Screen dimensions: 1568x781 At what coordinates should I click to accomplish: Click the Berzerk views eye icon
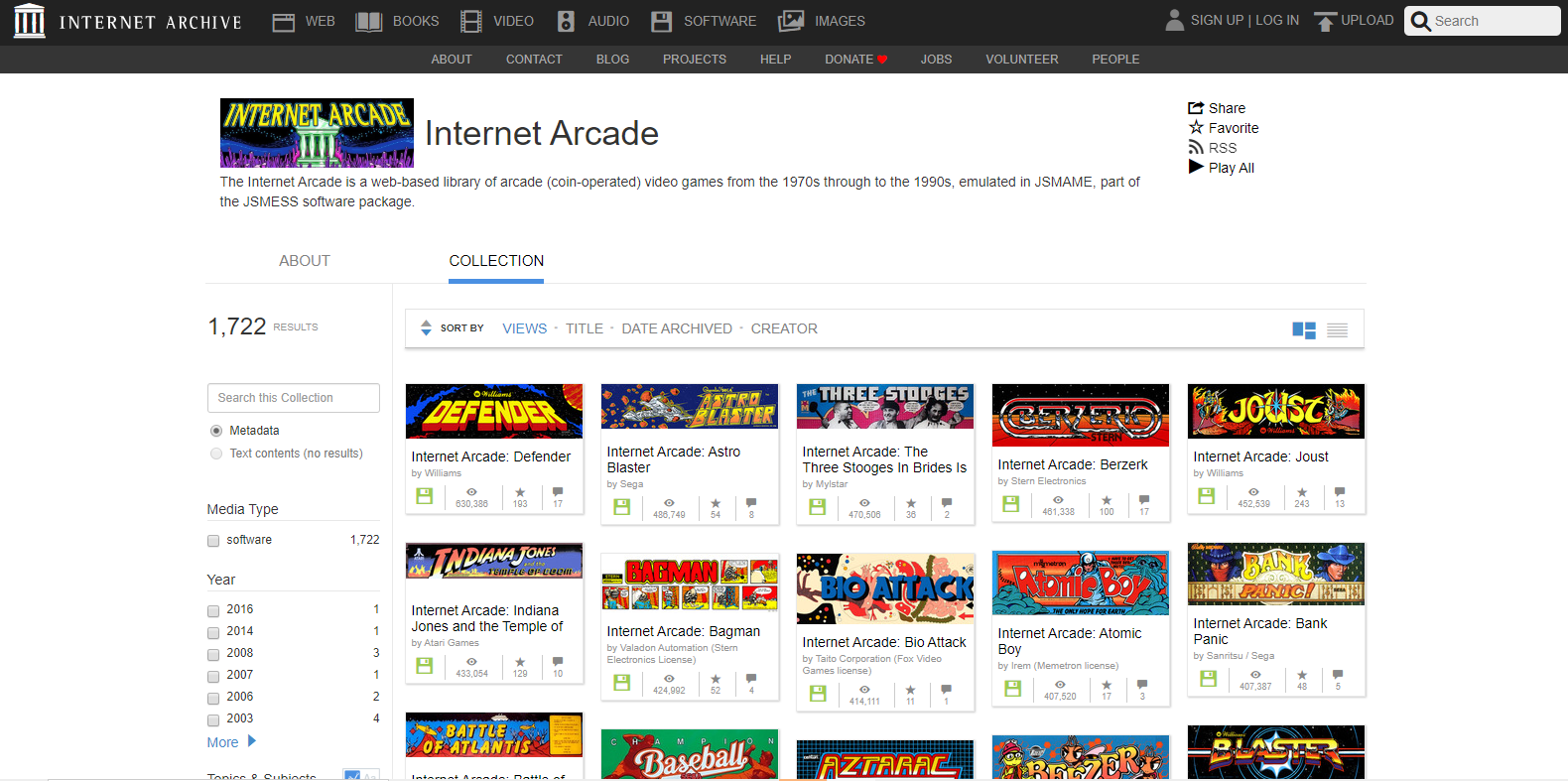pyautogui.click(x=1058, y=500)
